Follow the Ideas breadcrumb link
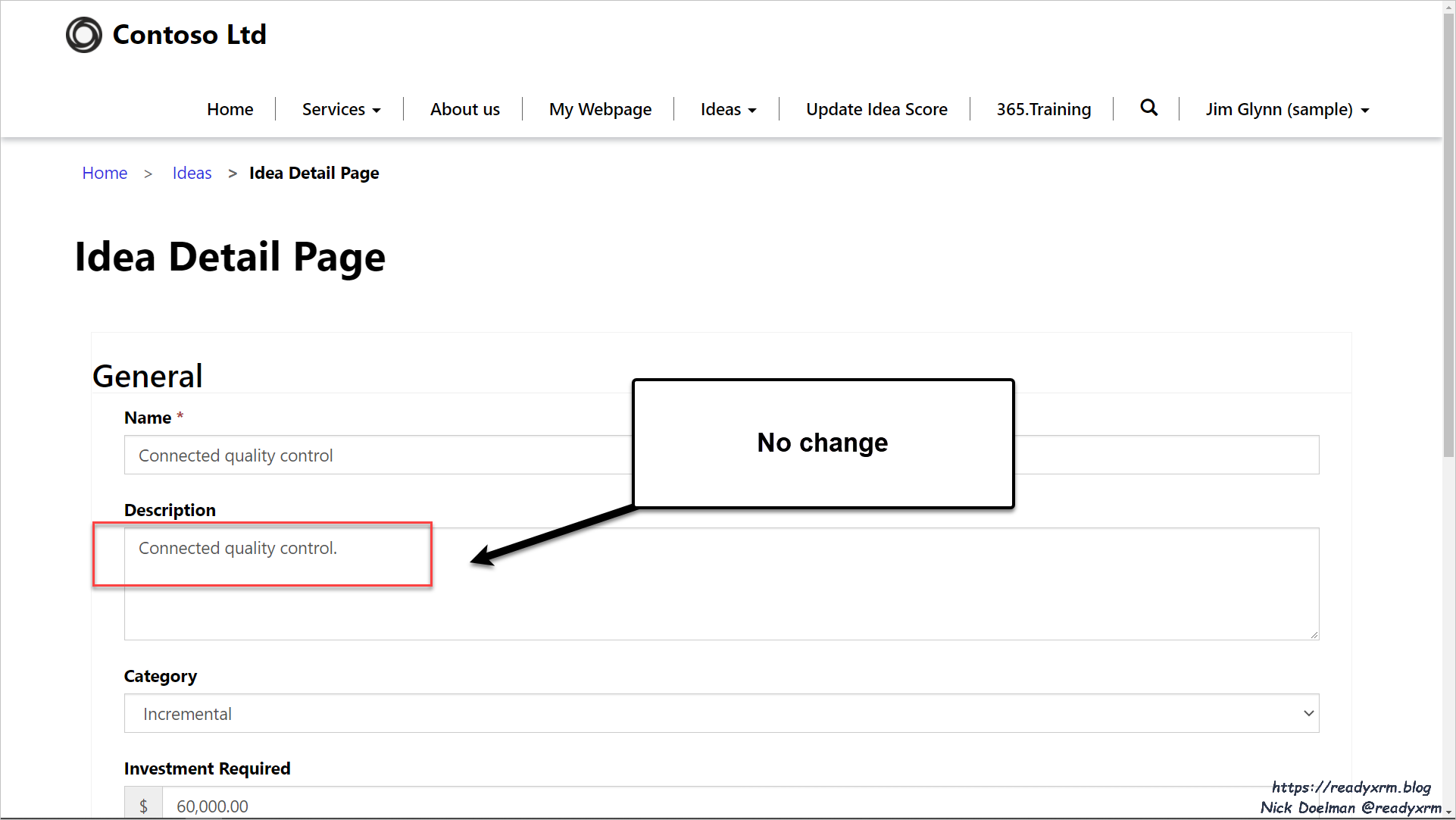 pyautogui.click(x=192, y=173)
